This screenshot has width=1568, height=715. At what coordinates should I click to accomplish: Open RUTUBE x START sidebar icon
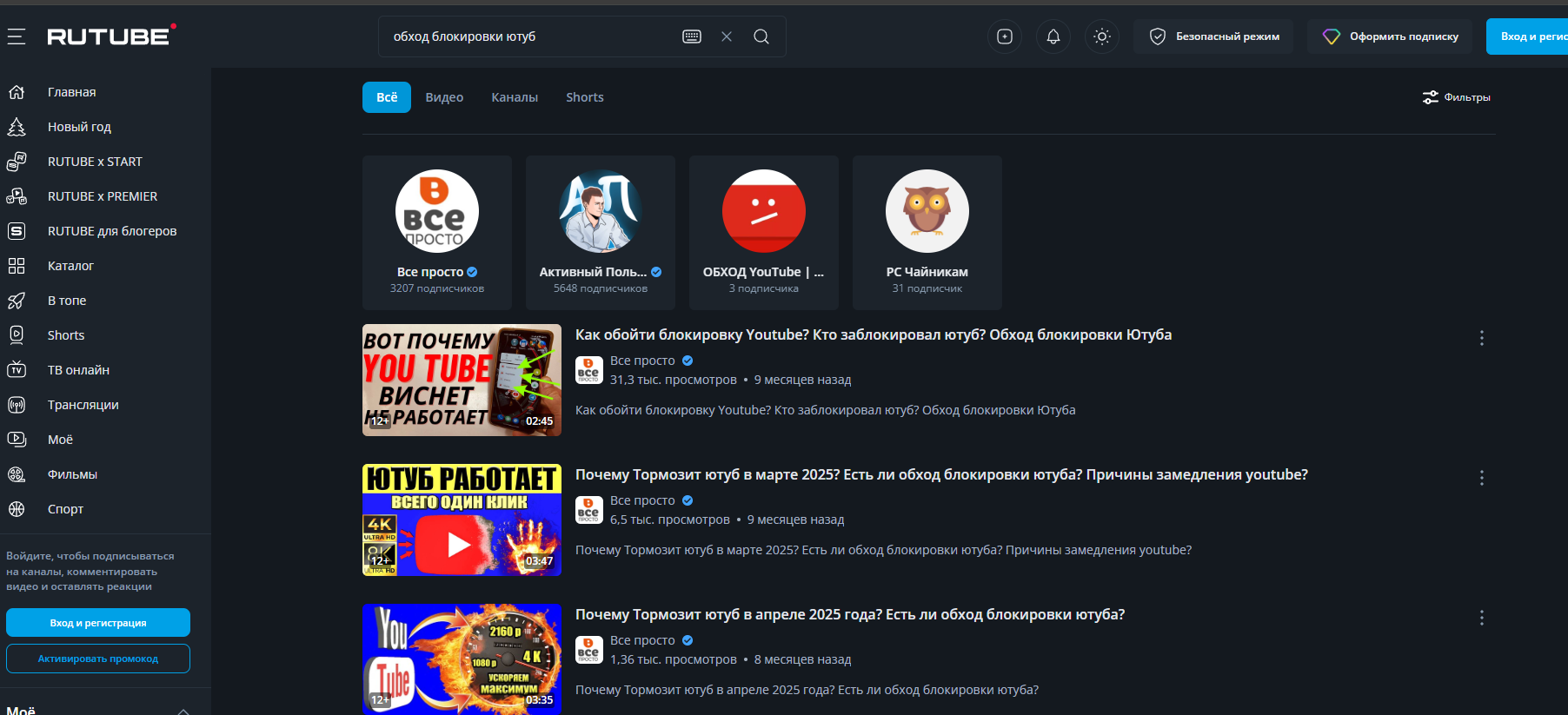tap(17, 162)
